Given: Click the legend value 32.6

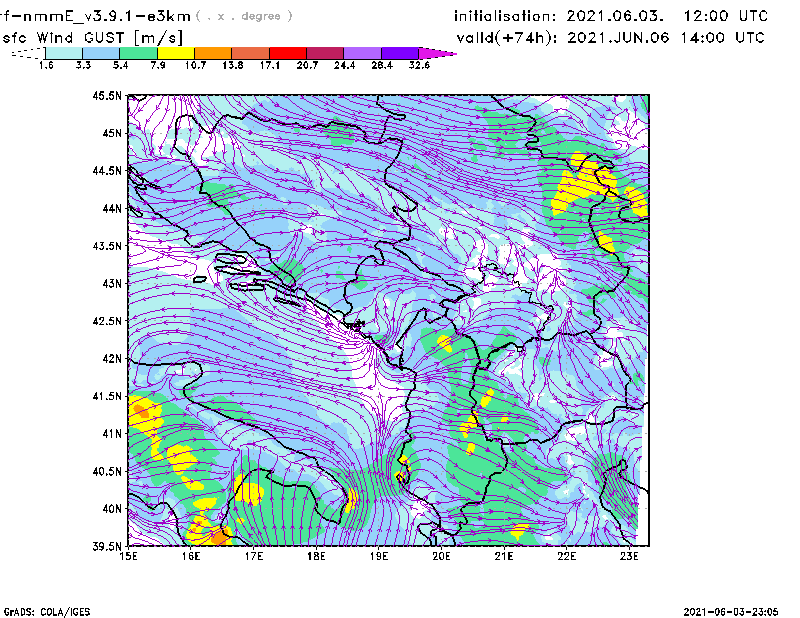Looking at the screenshot, I should [x=419, y=65].
